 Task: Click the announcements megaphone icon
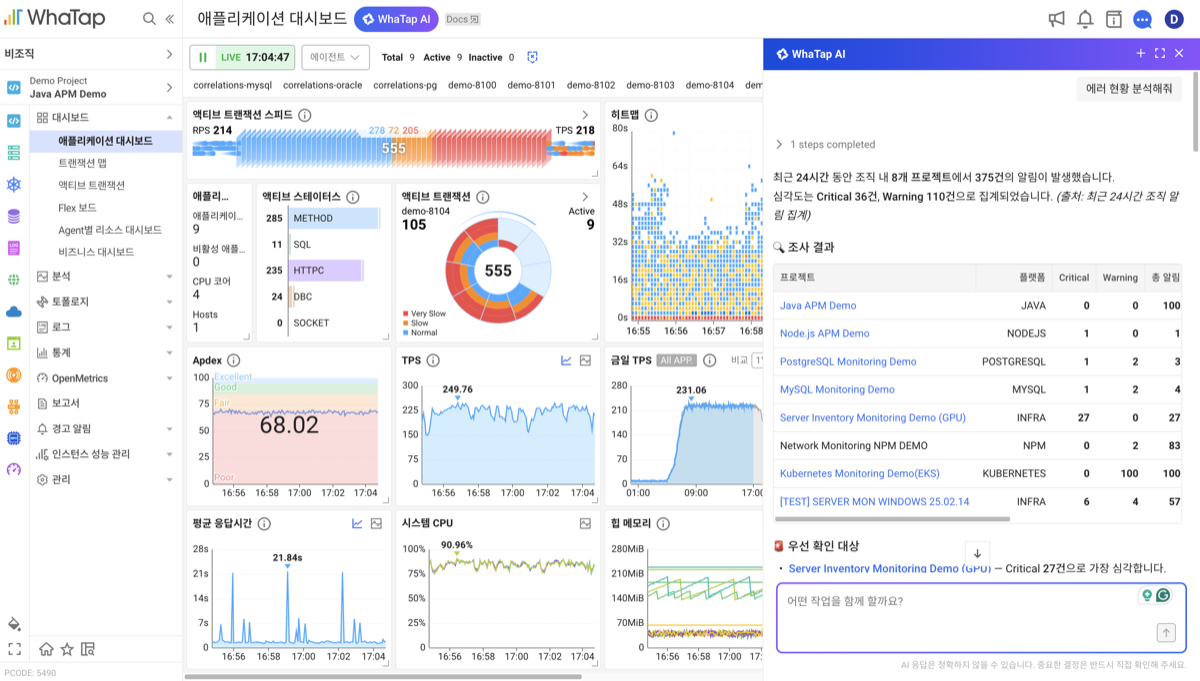pyautogui.click(x=1056, y=19)
